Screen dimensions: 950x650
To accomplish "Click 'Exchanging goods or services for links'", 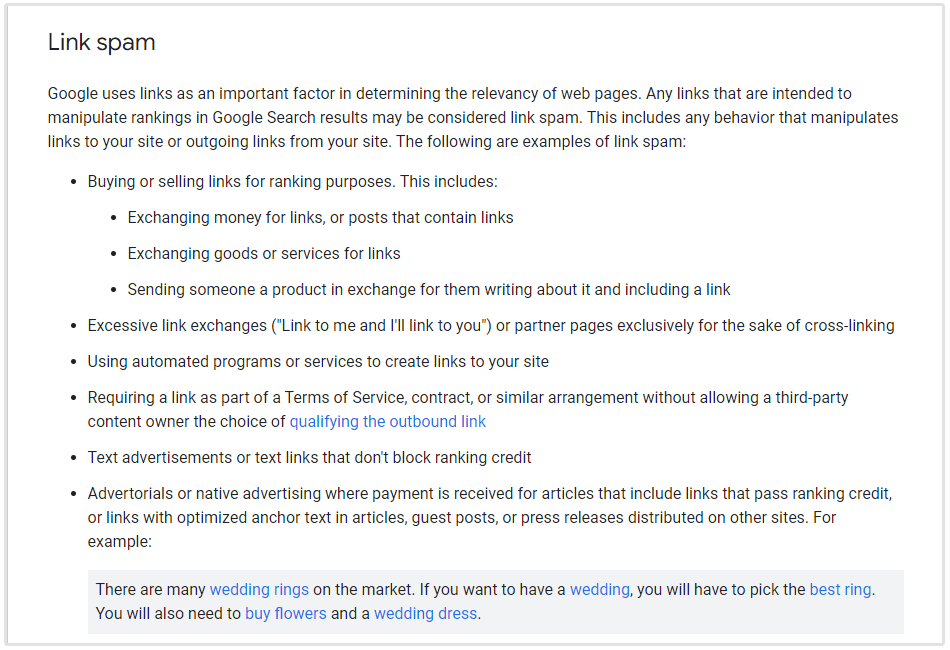I will 264,253.
